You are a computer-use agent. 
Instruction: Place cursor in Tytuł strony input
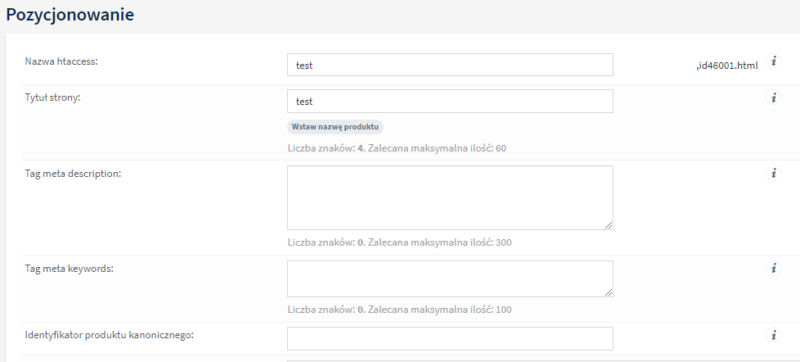click(x=450, y=101)
